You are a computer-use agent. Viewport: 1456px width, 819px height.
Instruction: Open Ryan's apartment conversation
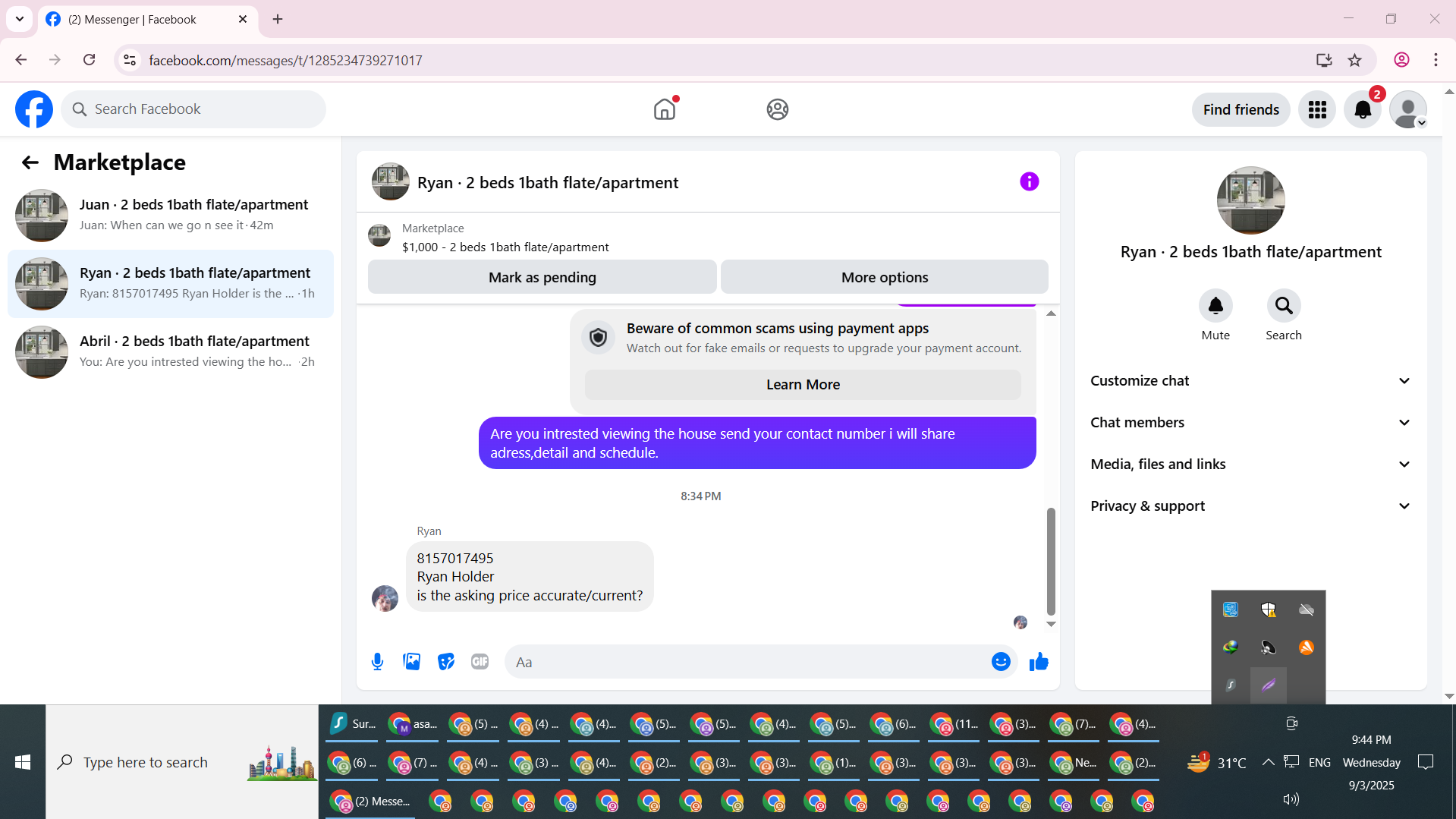(171, 284)
